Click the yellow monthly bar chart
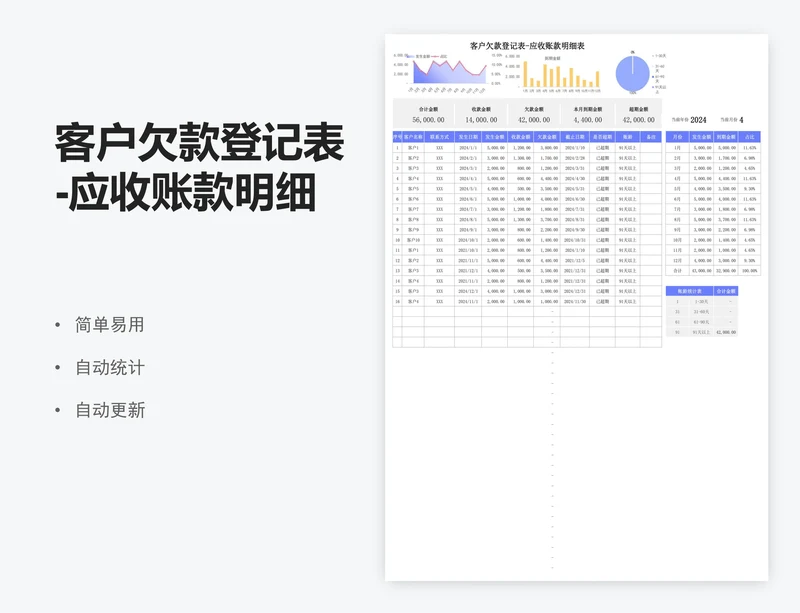The width and height of the screenshot is (800, 613). pos(554,73)
